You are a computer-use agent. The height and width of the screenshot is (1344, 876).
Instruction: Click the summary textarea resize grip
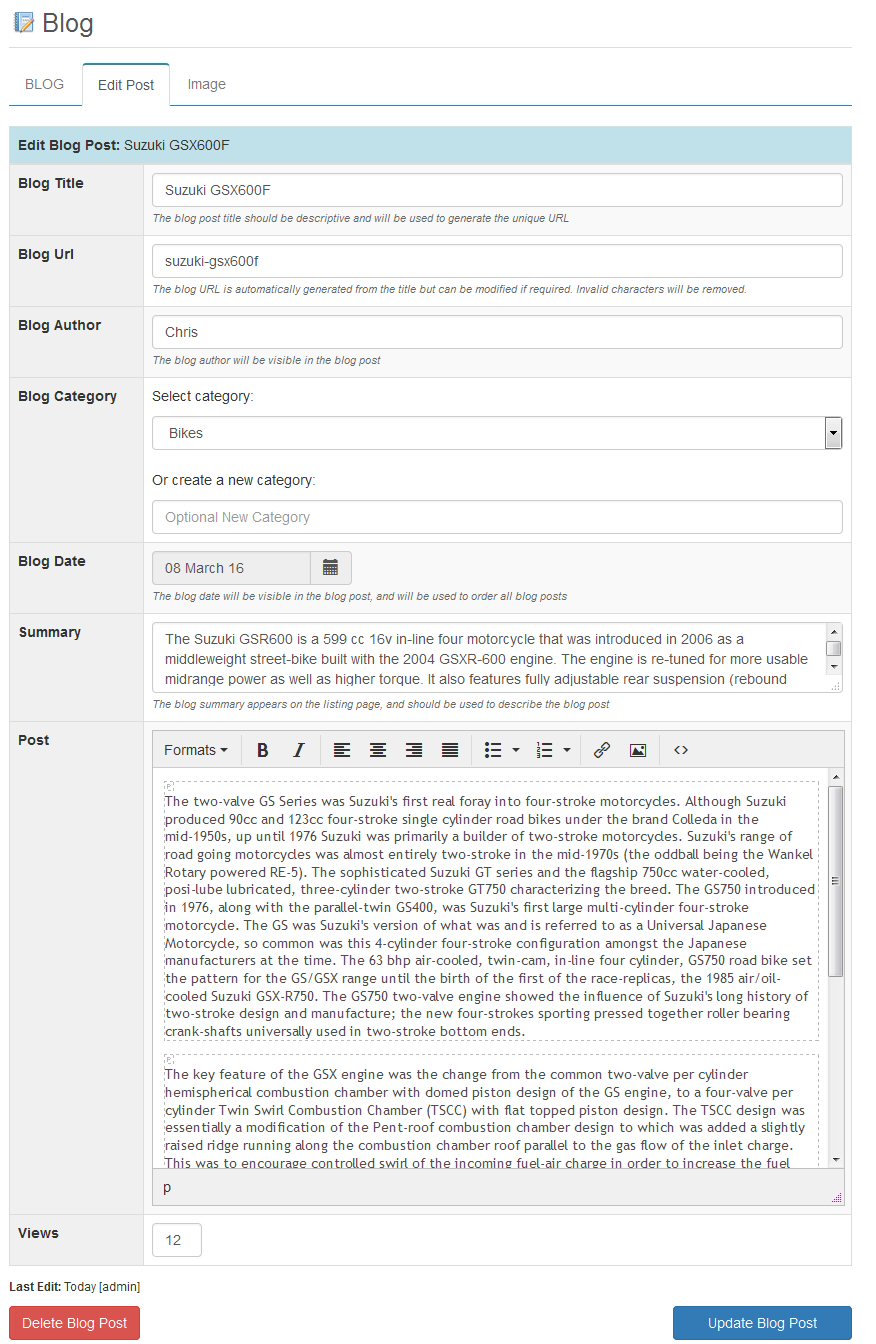(x=835, y=686)
